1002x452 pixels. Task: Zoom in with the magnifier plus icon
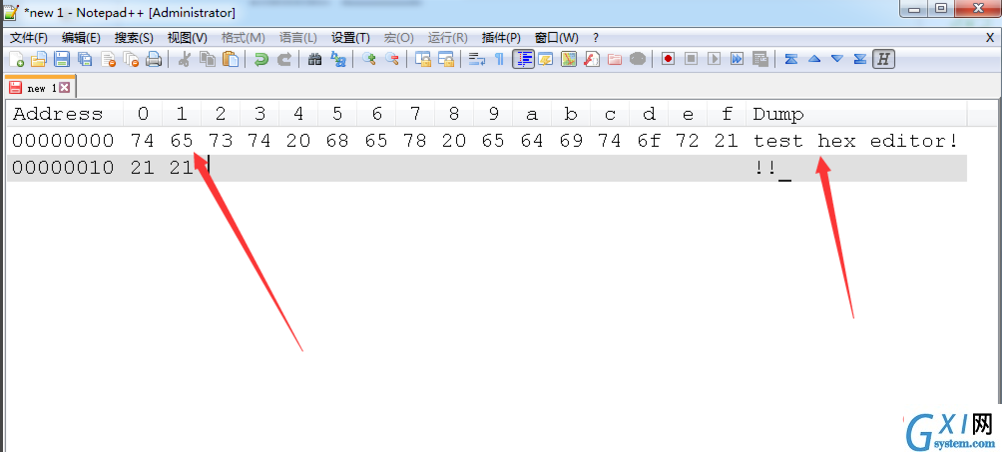(x=369, y=59)
